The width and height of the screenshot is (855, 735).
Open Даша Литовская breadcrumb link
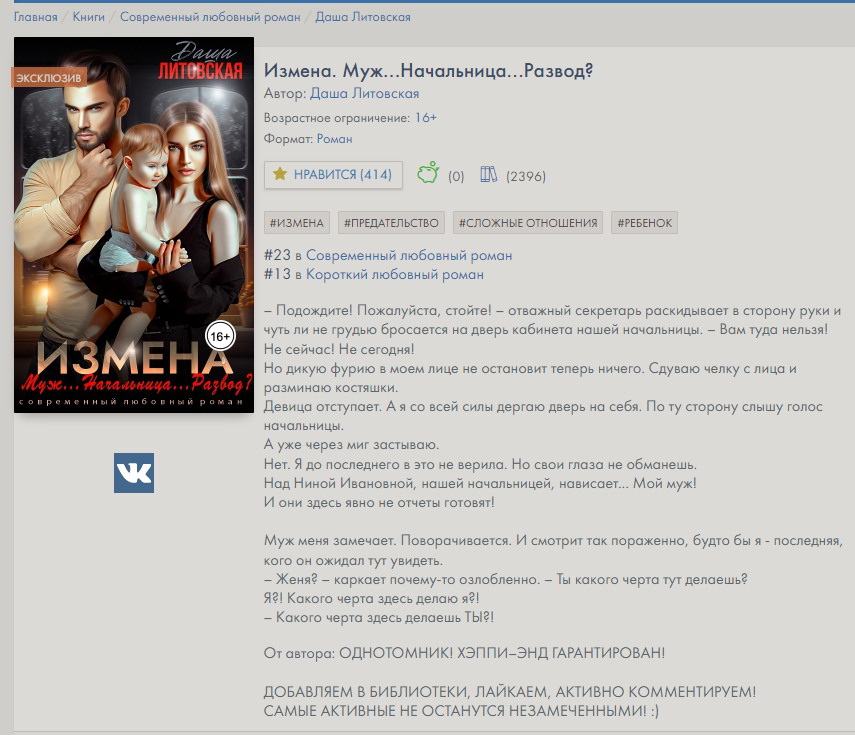[363, 17]
